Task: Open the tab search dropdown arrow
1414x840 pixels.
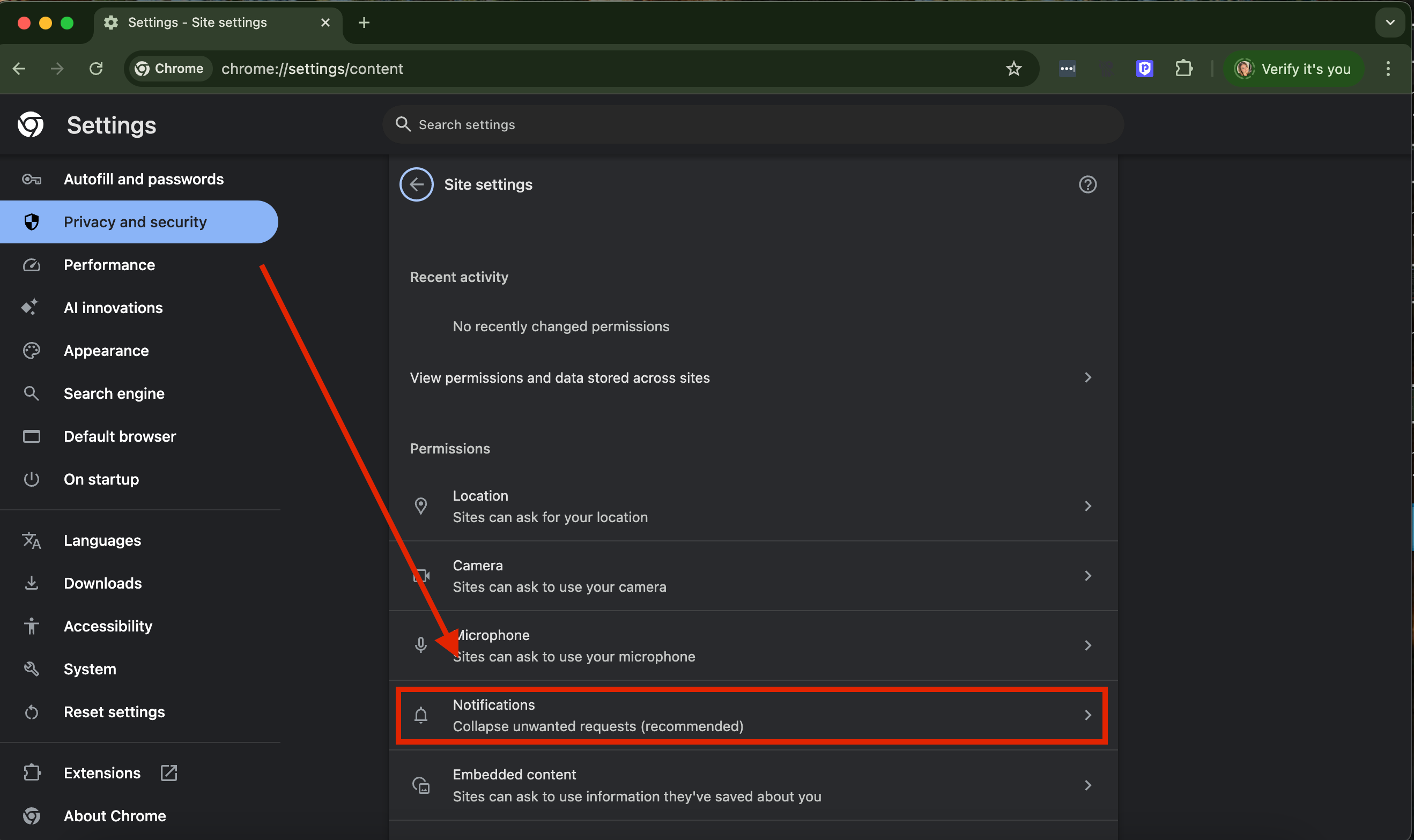Action: coord(1390,23)
